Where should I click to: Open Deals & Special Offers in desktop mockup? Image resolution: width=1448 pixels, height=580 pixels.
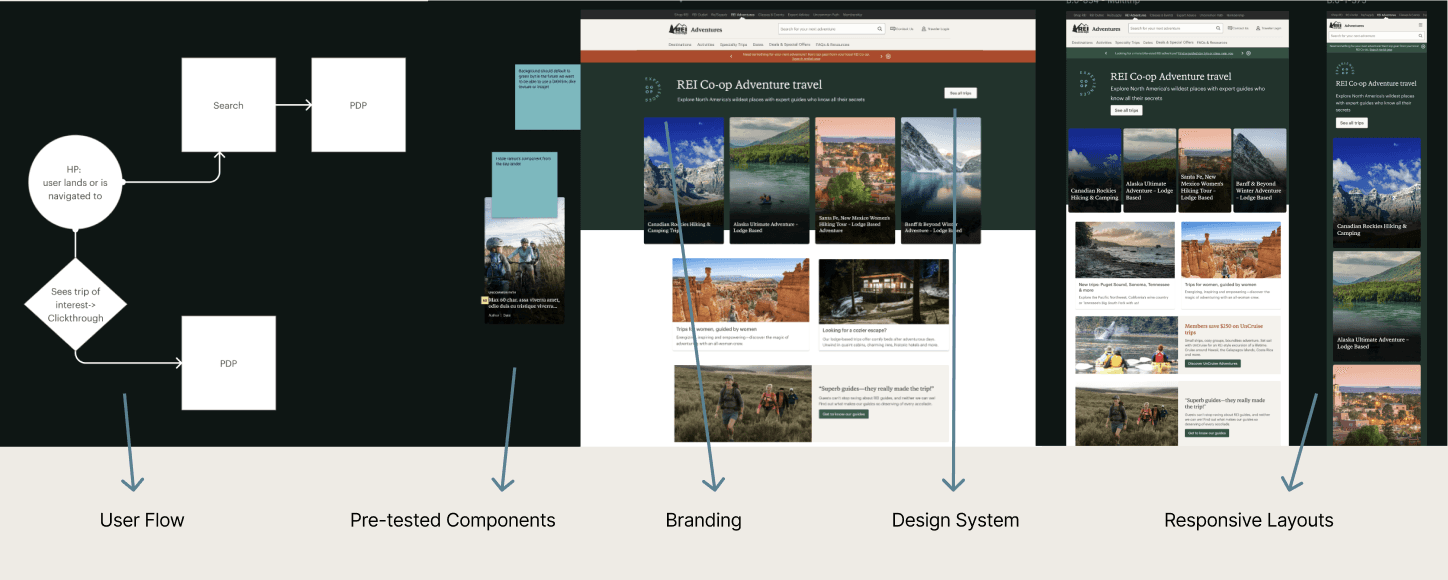tap(790, 44)
